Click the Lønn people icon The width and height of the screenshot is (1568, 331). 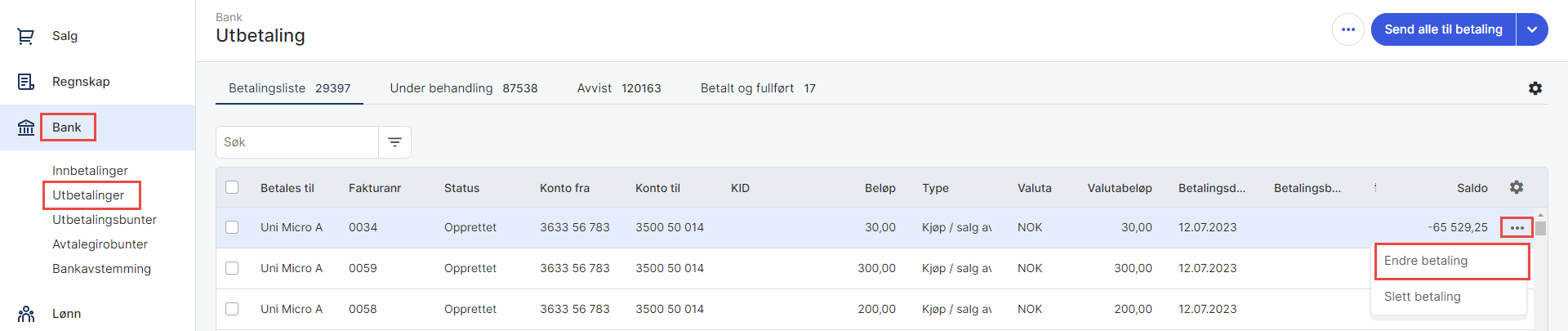[x=26, y=314]
